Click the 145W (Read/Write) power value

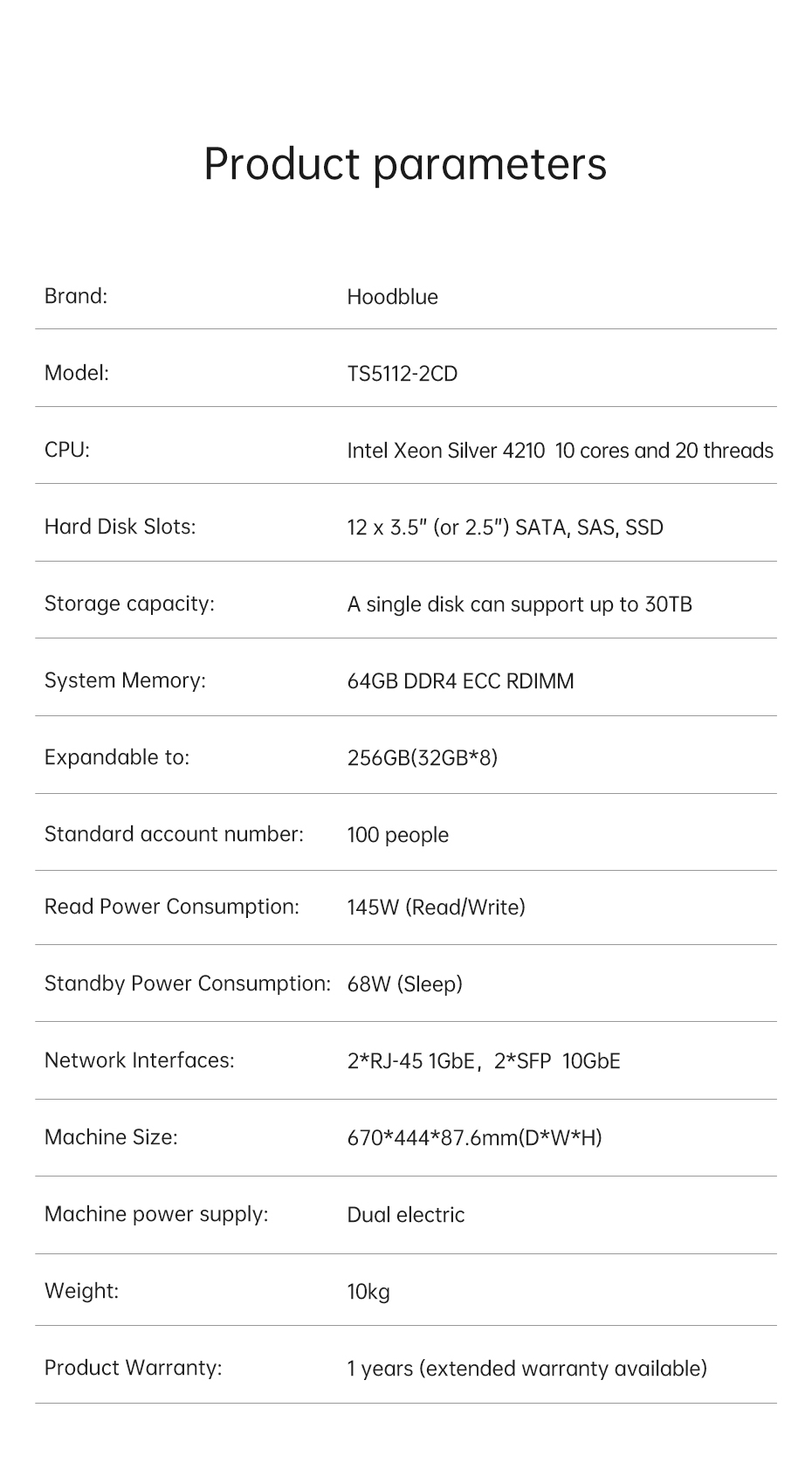pyautogui.click(x=436, y=907)
